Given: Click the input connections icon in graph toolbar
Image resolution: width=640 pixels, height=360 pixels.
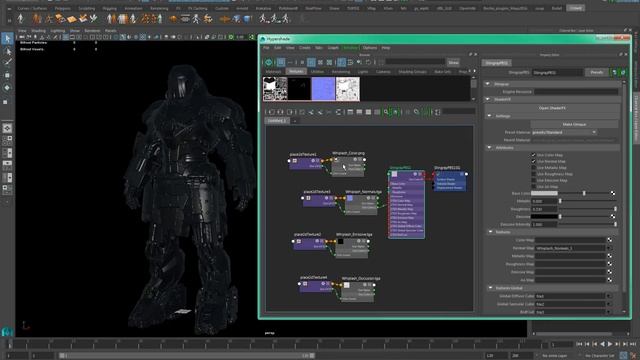Looking at the screenshot, I should (271, 111).
